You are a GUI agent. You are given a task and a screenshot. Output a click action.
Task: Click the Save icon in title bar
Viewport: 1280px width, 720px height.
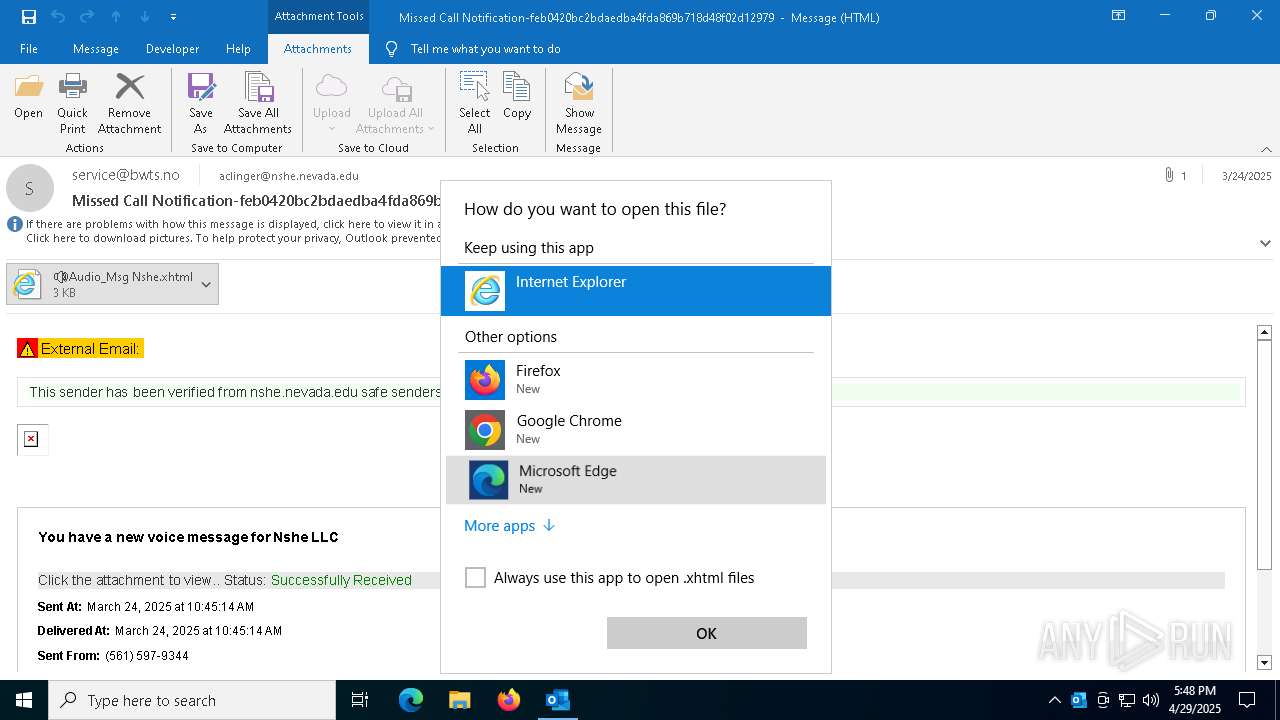coord(28,16)
